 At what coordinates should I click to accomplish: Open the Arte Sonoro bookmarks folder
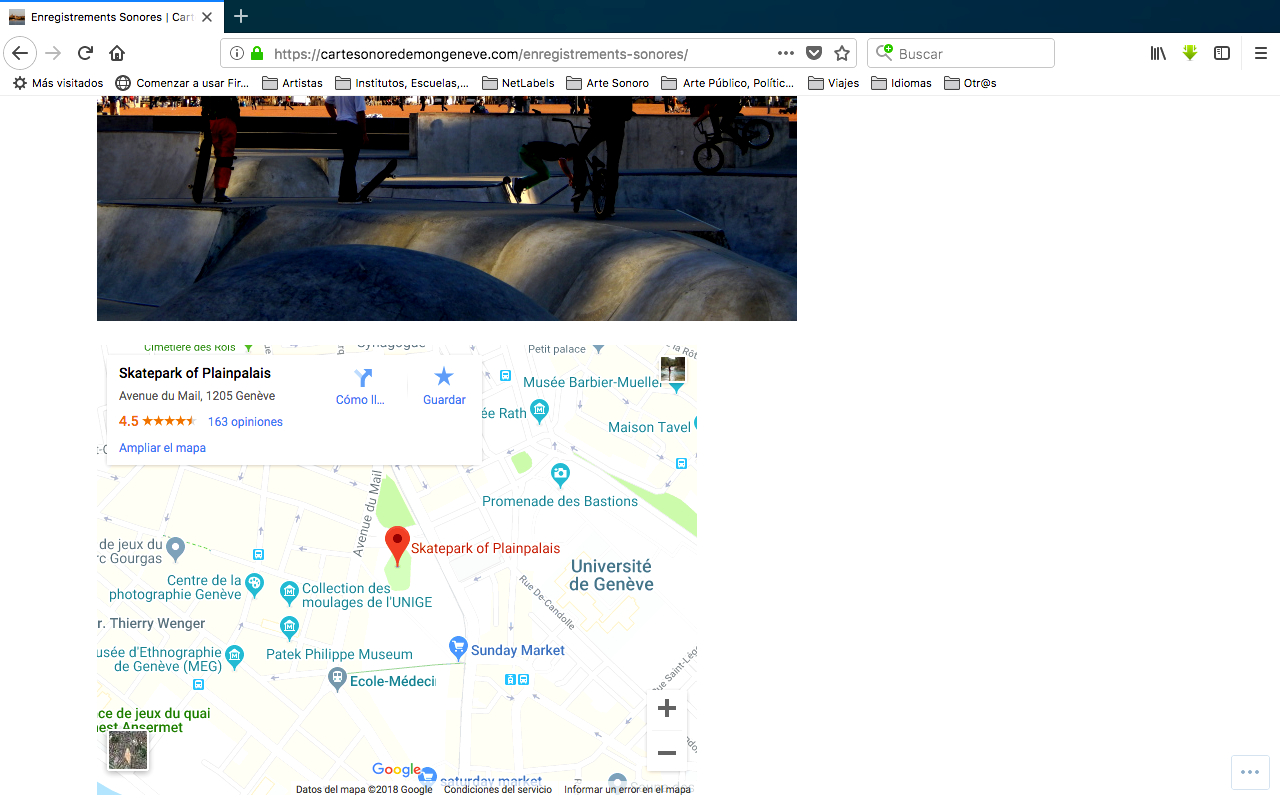click(x=607, y=83)
